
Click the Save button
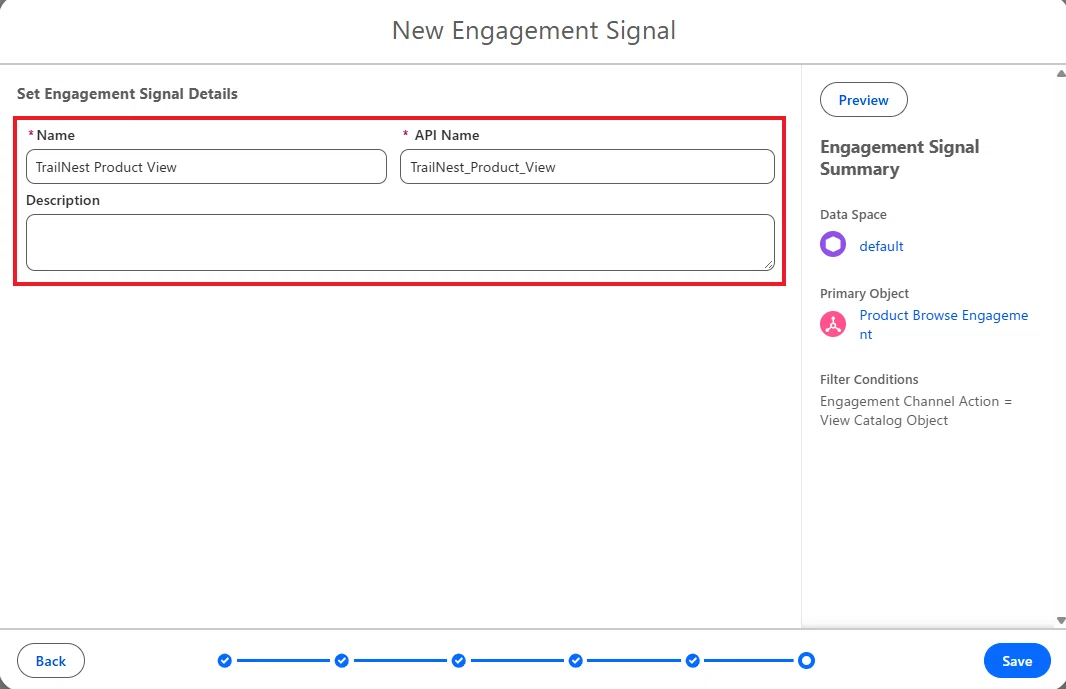[1017, 660]
